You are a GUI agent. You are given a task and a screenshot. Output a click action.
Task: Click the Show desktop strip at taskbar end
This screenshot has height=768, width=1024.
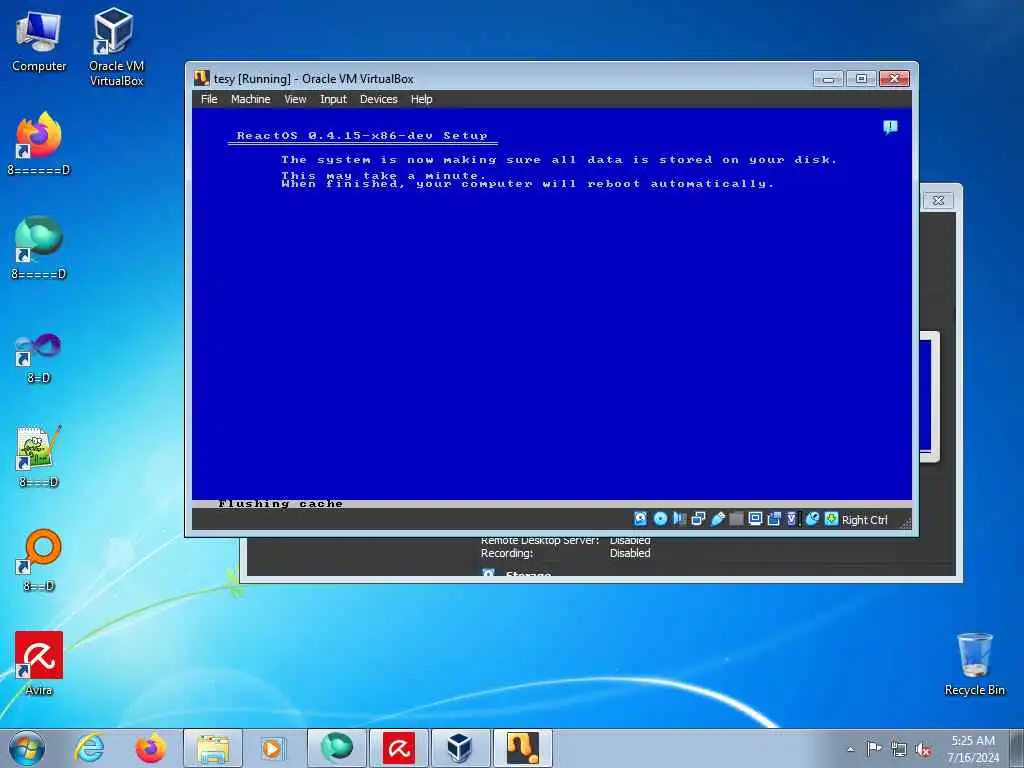[x=1017, y=748]
